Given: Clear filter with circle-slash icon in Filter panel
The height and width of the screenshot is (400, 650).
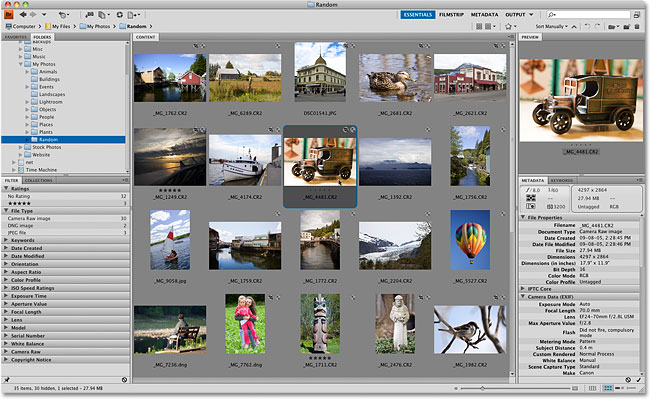Looking at the screenshot, I should [x=124, y=380].
